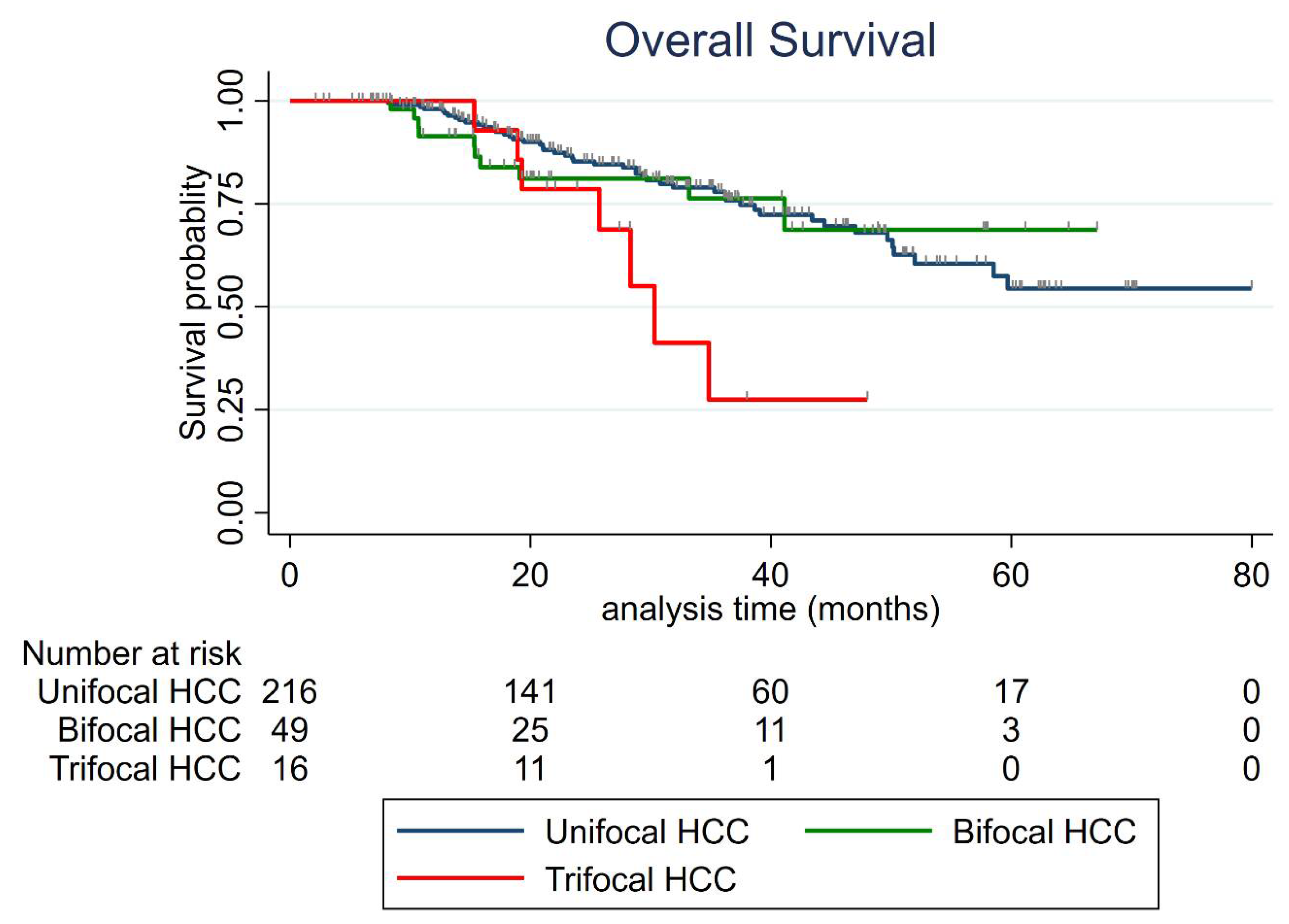The width and height of the screenshot is (1289, 924).
Task: Select "Bifocal HCC" text inside the legend box
Action: 1044,832
